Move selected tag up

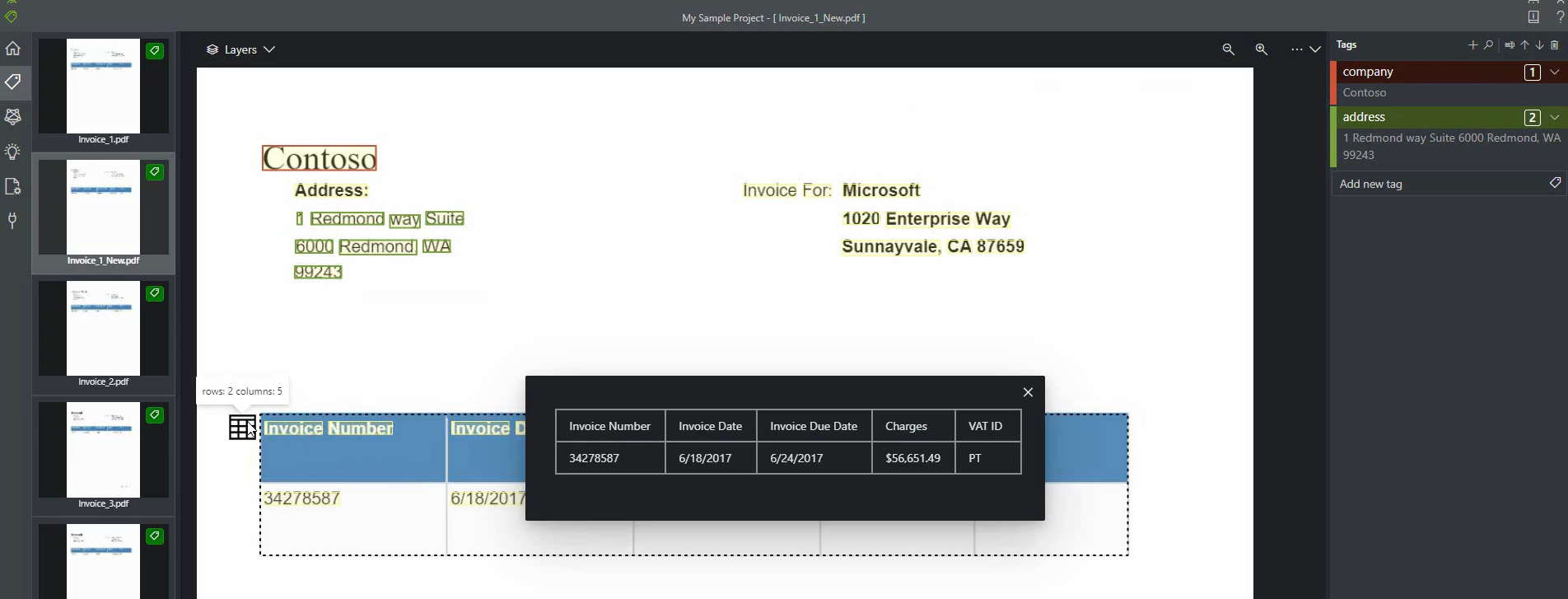1524,45
